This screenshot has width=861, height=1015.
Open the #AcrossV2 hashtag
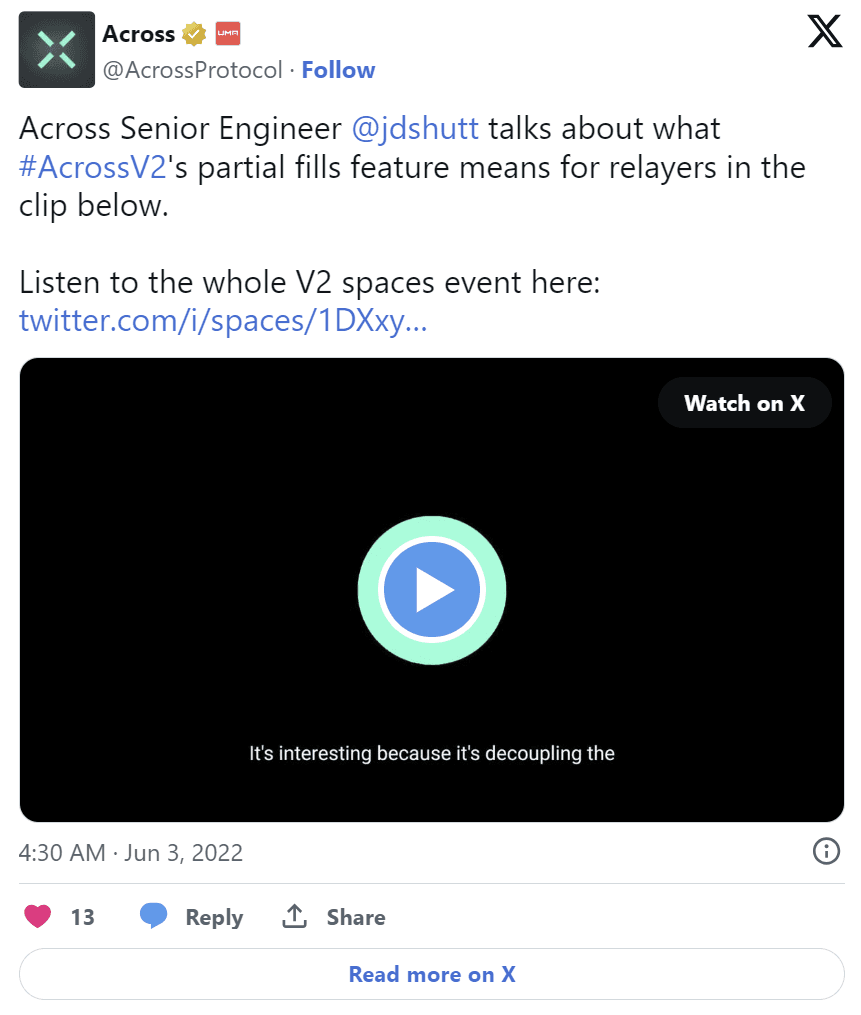(92, 167)
